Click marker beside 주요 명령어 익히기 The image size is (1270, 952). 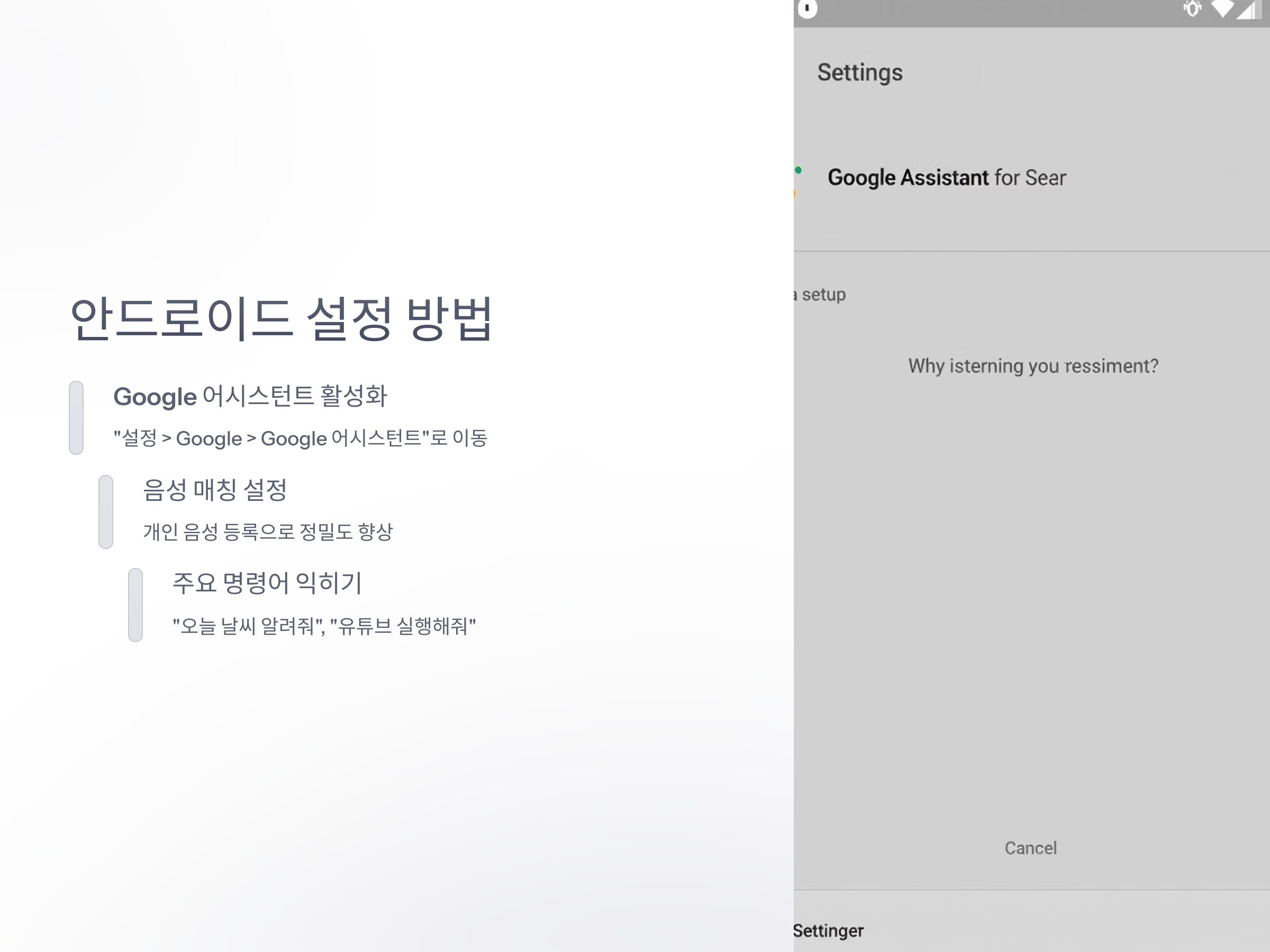click(135, 605)
